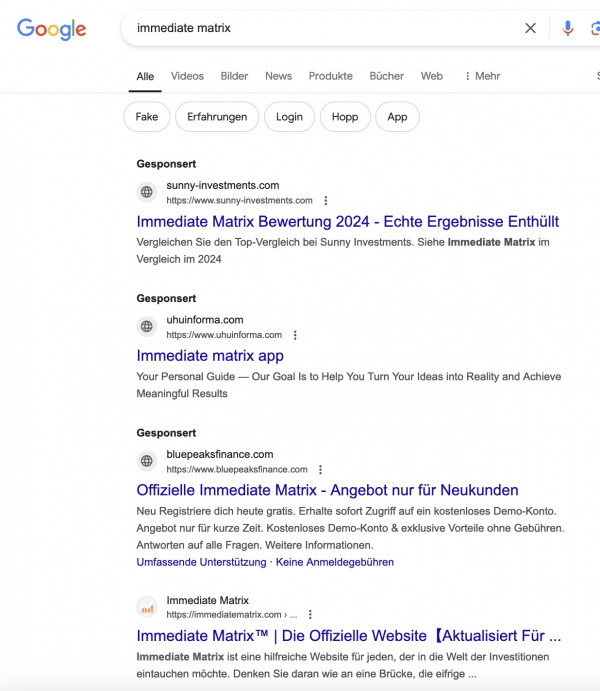Open Immediate Matrix Bewertung 2024 result

(348, 221)
